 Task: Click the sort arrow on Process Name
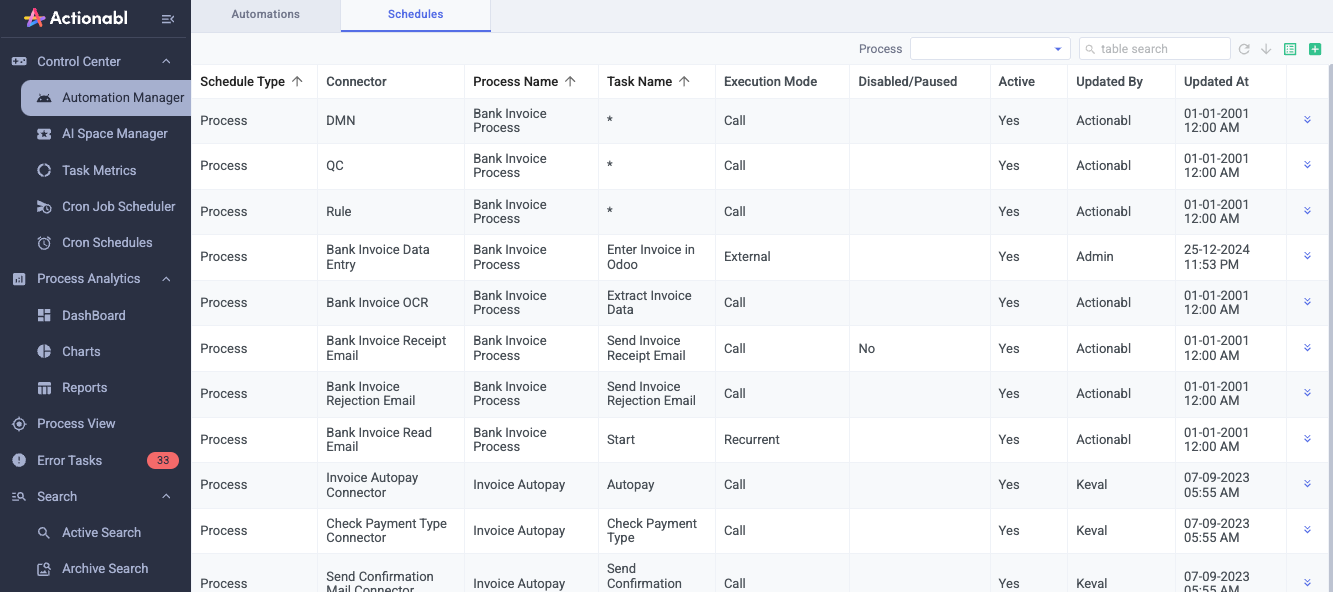pyautogui.click(x=570, y=81)
